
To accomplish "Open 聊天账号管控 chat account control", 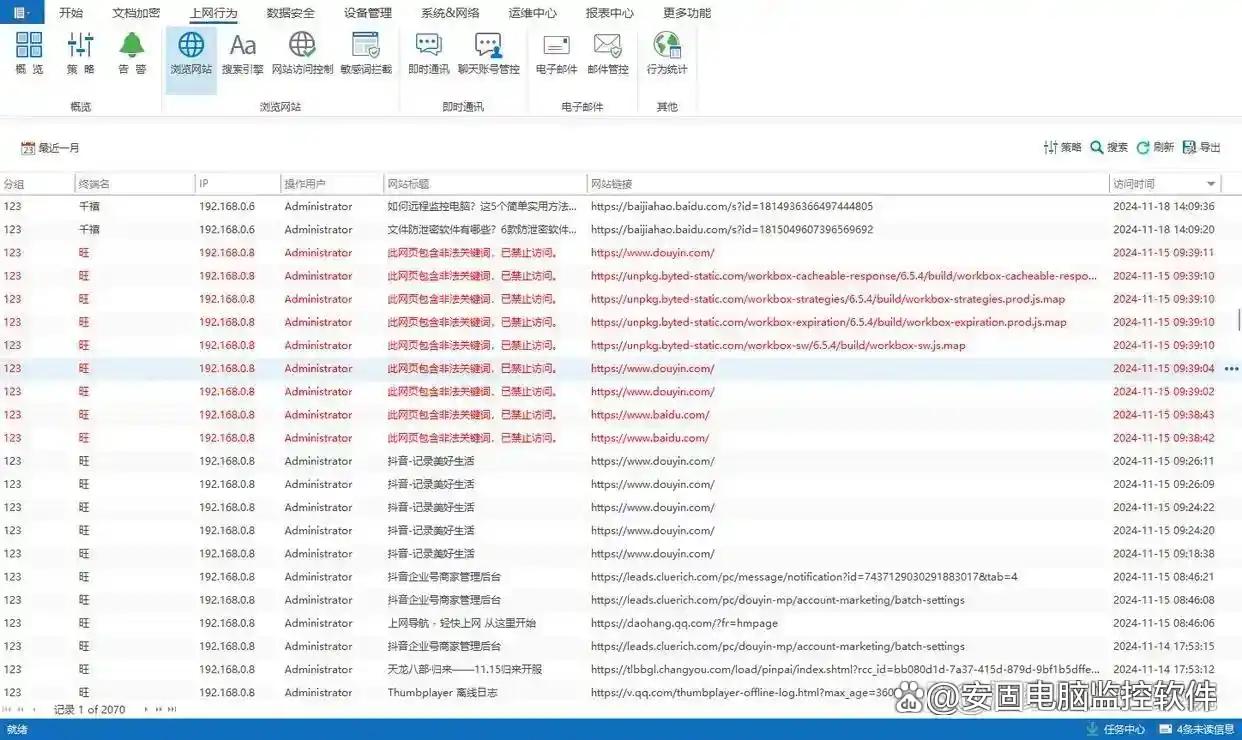I will [x=489, y=54].
